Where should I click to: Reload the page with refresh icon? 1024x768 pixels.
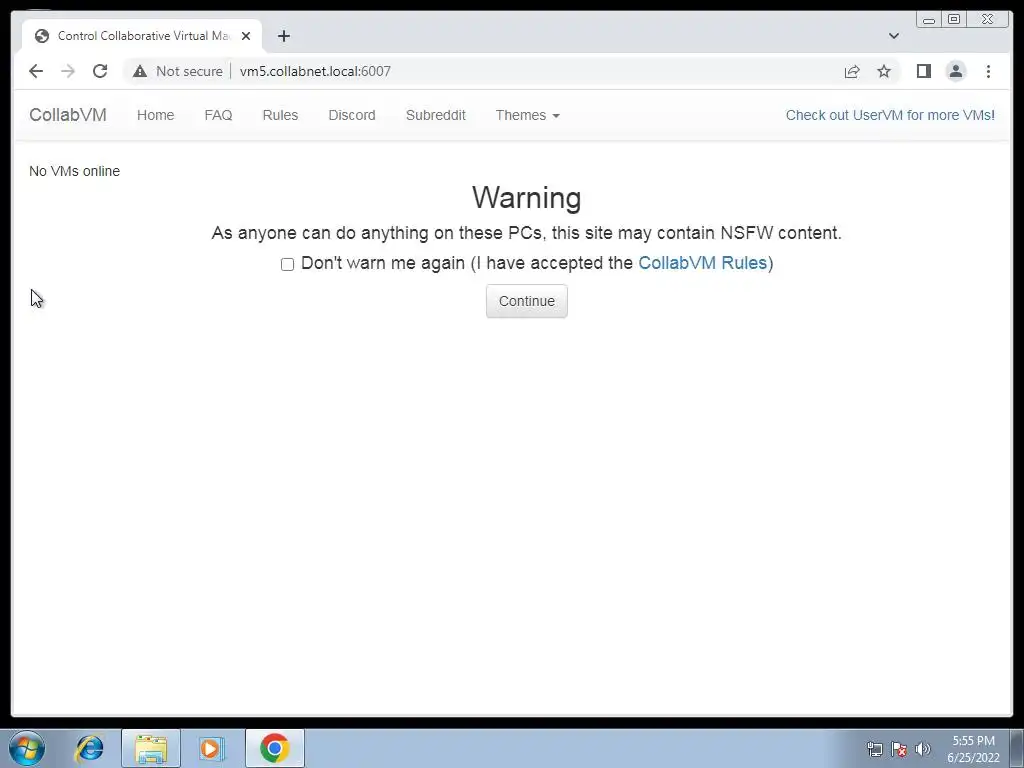100,71
